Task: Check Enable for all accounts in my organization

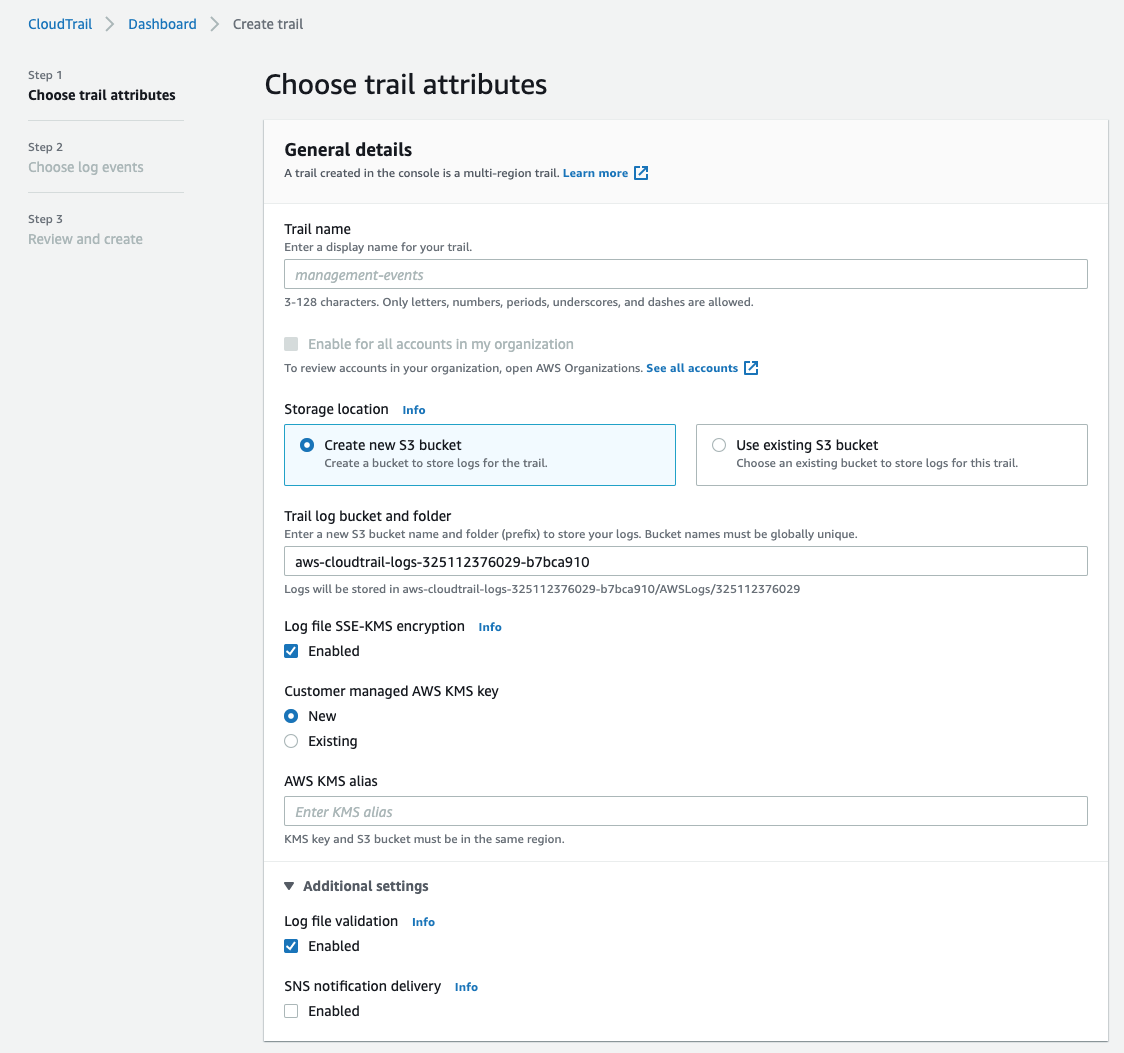Action: [x=290, y=343]
